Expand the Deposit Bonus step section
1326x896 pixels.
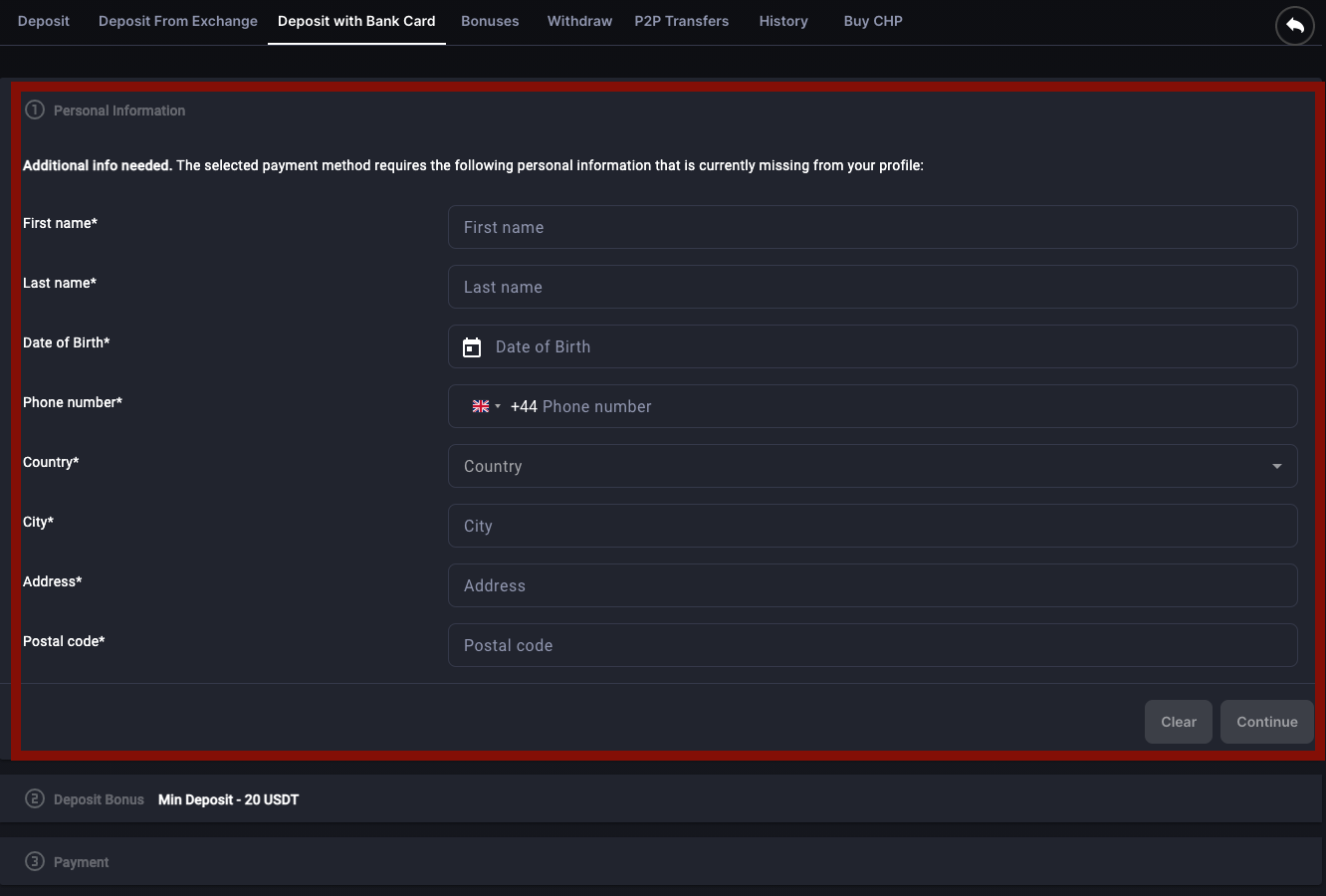point(661,799)
